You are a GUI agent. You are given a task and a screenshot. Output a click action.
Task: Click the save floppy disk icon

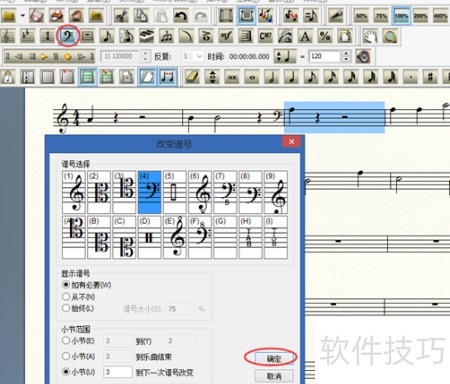[37, 16]
